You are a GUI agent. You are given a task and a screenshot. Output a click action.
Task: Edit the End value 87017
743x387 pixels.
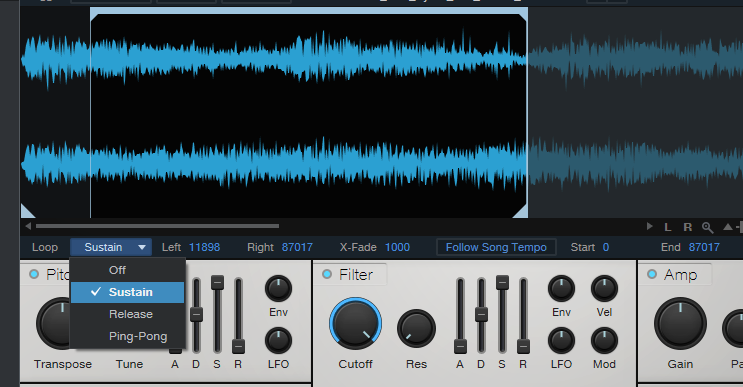tap(704, 247)
